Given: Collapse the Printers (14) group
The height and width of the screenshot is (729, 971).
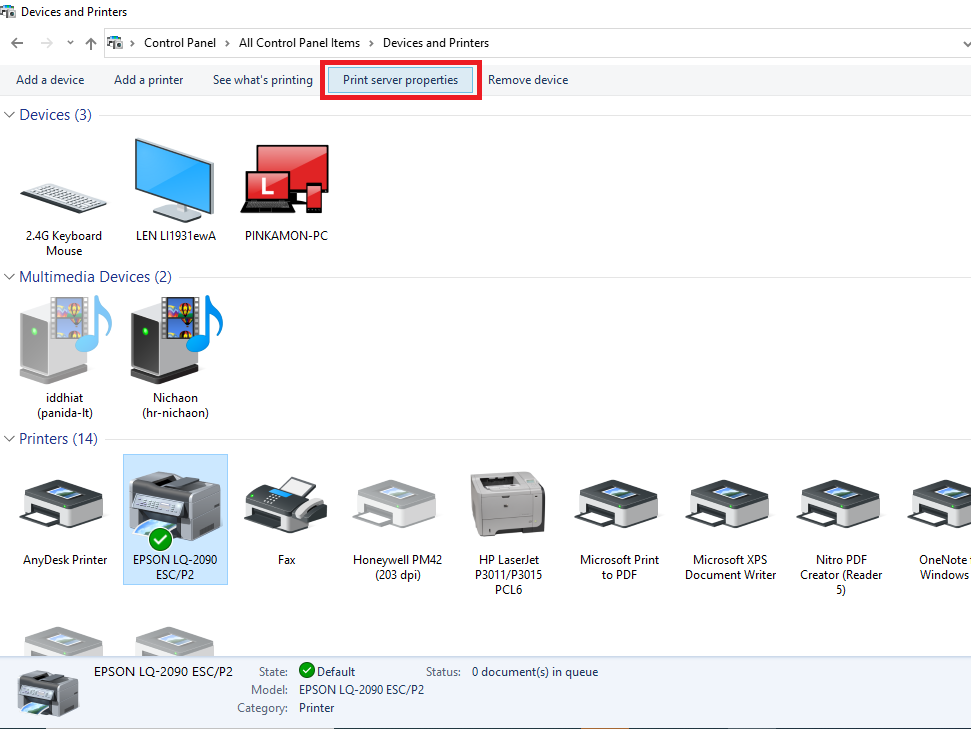Looking at the screenshot, I should click(10, 439).
